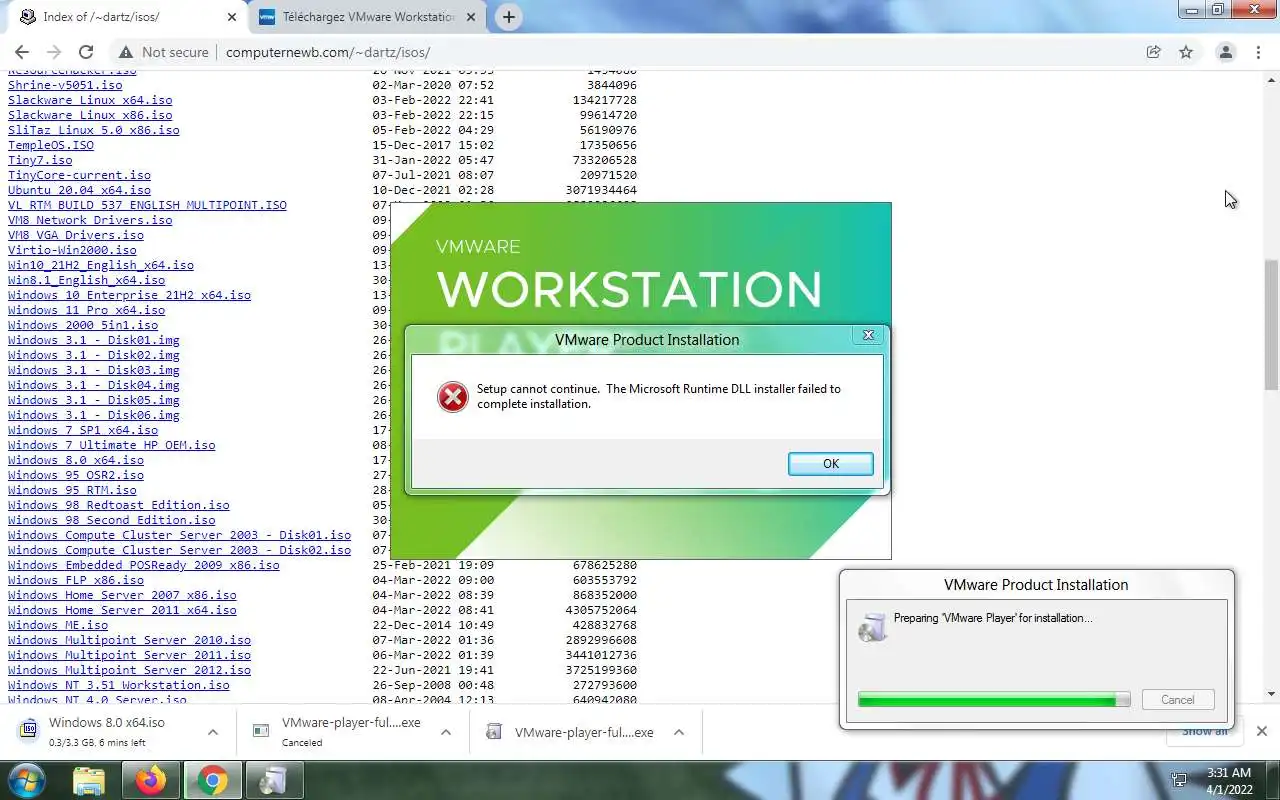1280x800 pixels.
Task: Open a new browser tab
Action: pyautogui.click(x=509, y=17)
